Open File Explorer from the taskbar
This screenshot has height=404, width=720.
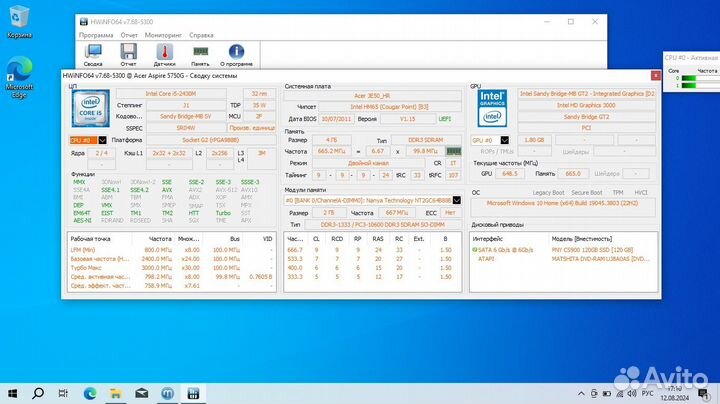point(116,393)
